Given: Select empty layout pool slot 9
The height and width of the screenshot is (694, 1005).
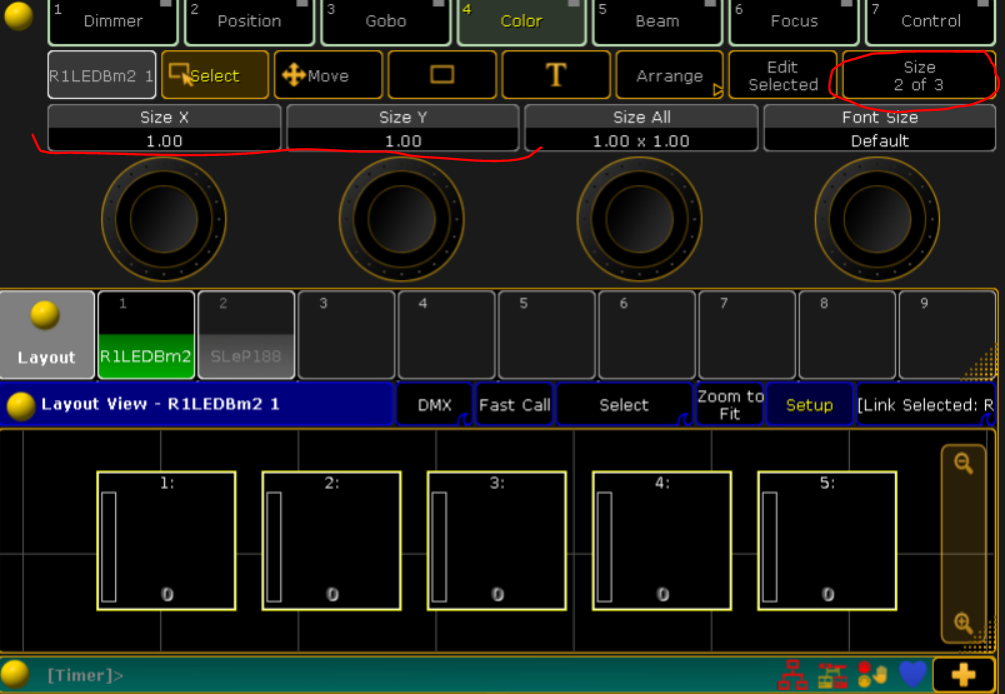Looking at the screenshot, I should point(947,335).
